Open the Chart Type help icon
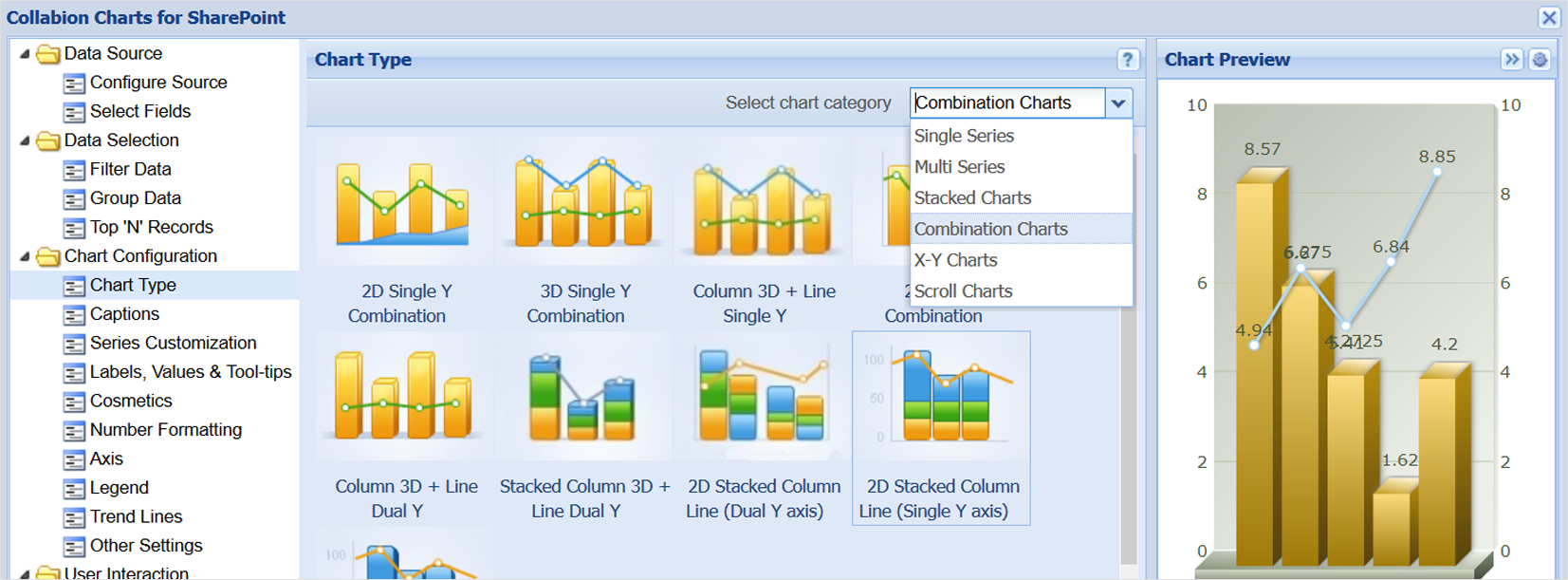Image resolution: width=1568 pixels, height=580 pixels. [1127, 60]
